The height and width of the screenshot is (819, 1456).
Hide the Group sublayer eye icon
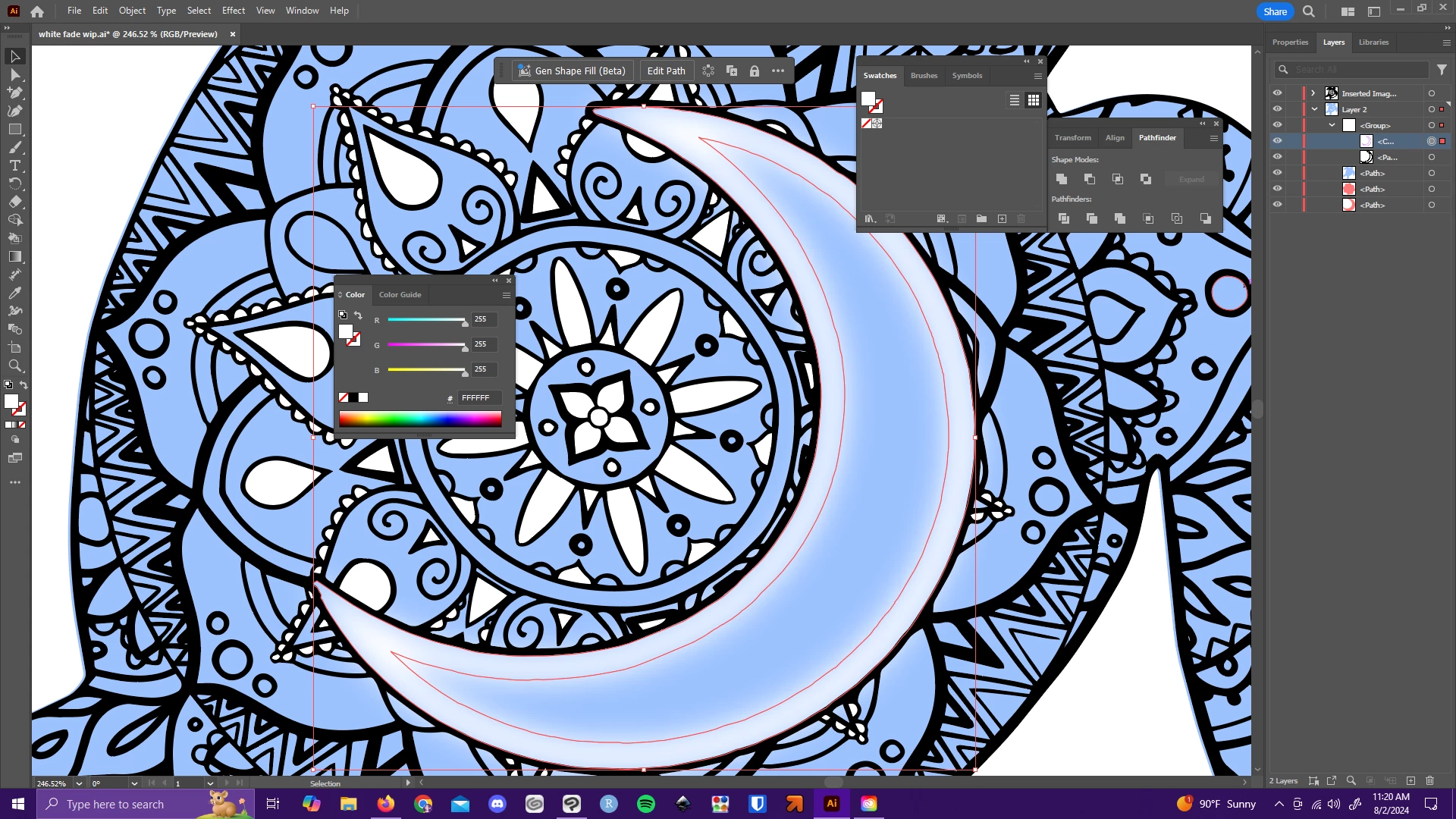pos(1277,125)
